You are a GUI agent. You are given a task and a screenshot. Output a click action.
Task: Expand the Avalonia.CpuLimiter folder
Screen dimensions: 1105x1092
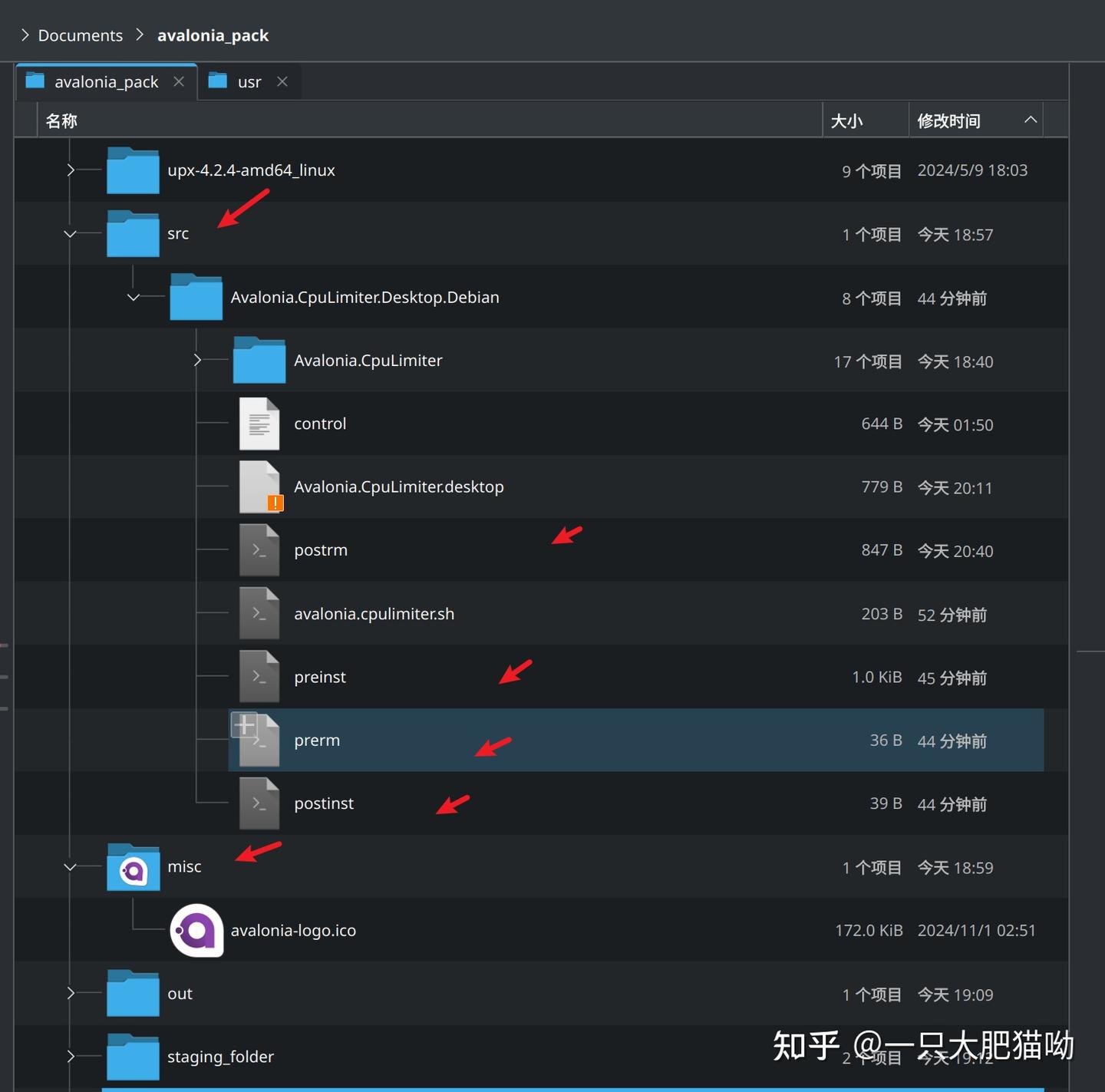[197, 360]
